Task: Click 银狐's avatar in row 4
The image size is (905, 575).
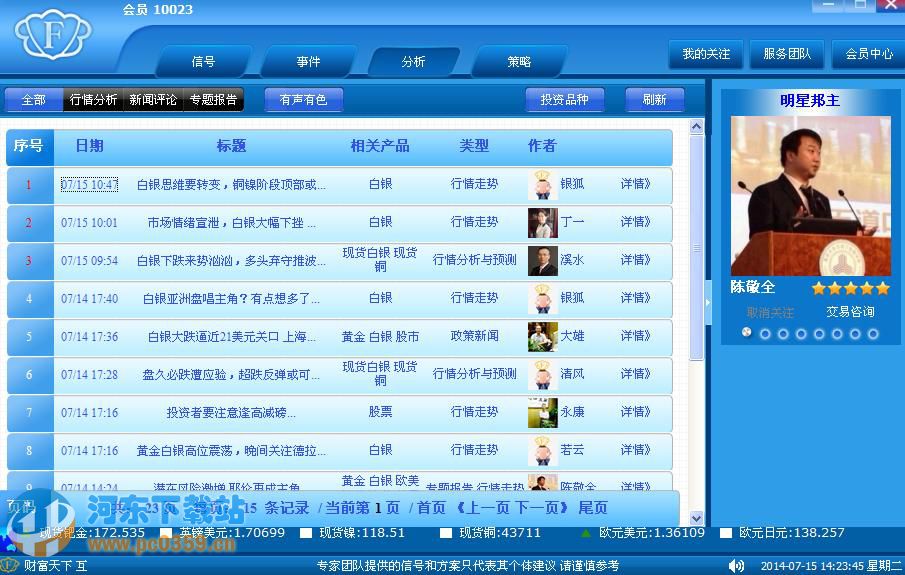Action: coord(543,299)
